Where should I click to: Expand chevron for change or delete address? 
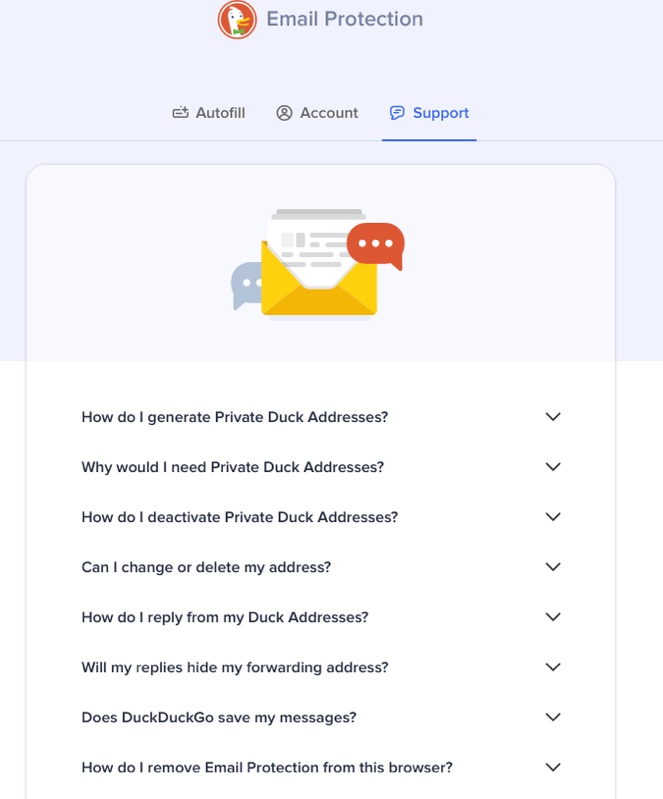553,567
